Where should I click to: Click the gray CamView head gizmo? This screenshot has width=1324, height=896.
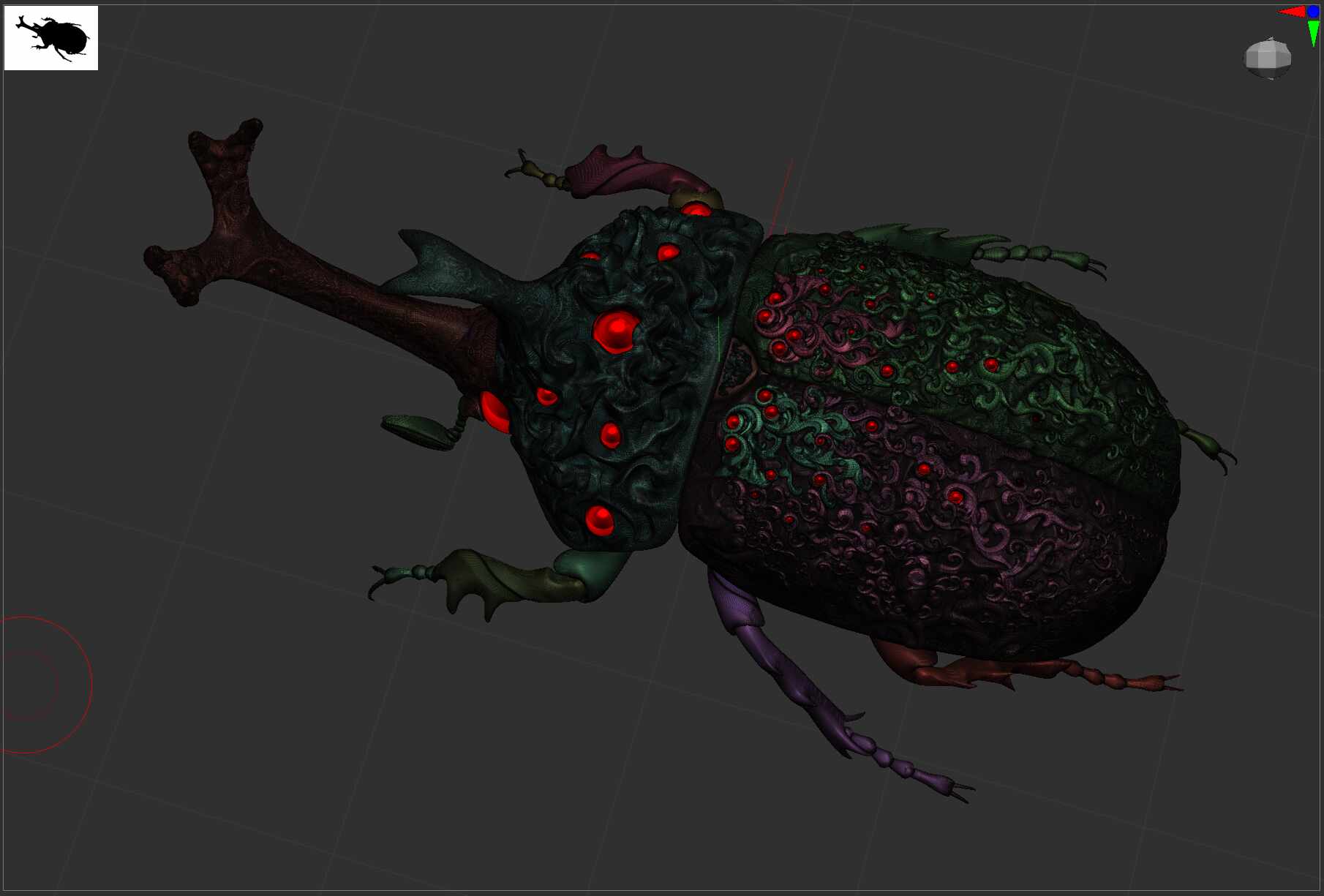pyautogui.click(x=1268, y=58)
